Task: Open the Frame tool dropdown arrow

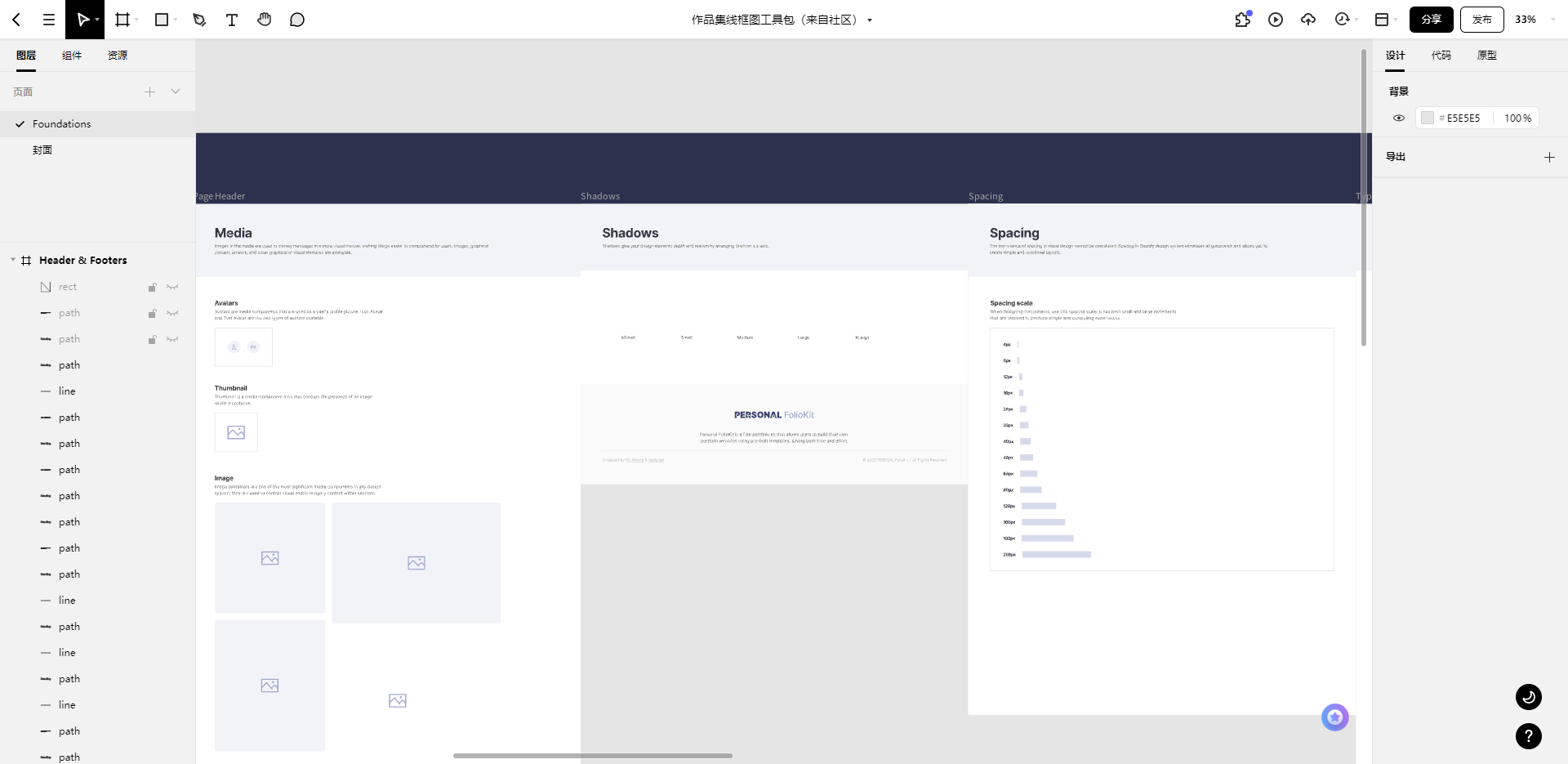Action: point(136,20)
